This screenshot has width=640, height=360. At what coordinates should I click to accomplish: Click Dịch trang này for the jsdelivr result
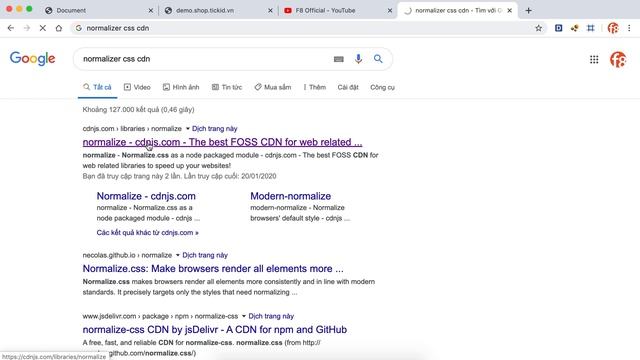pos(271,316)
